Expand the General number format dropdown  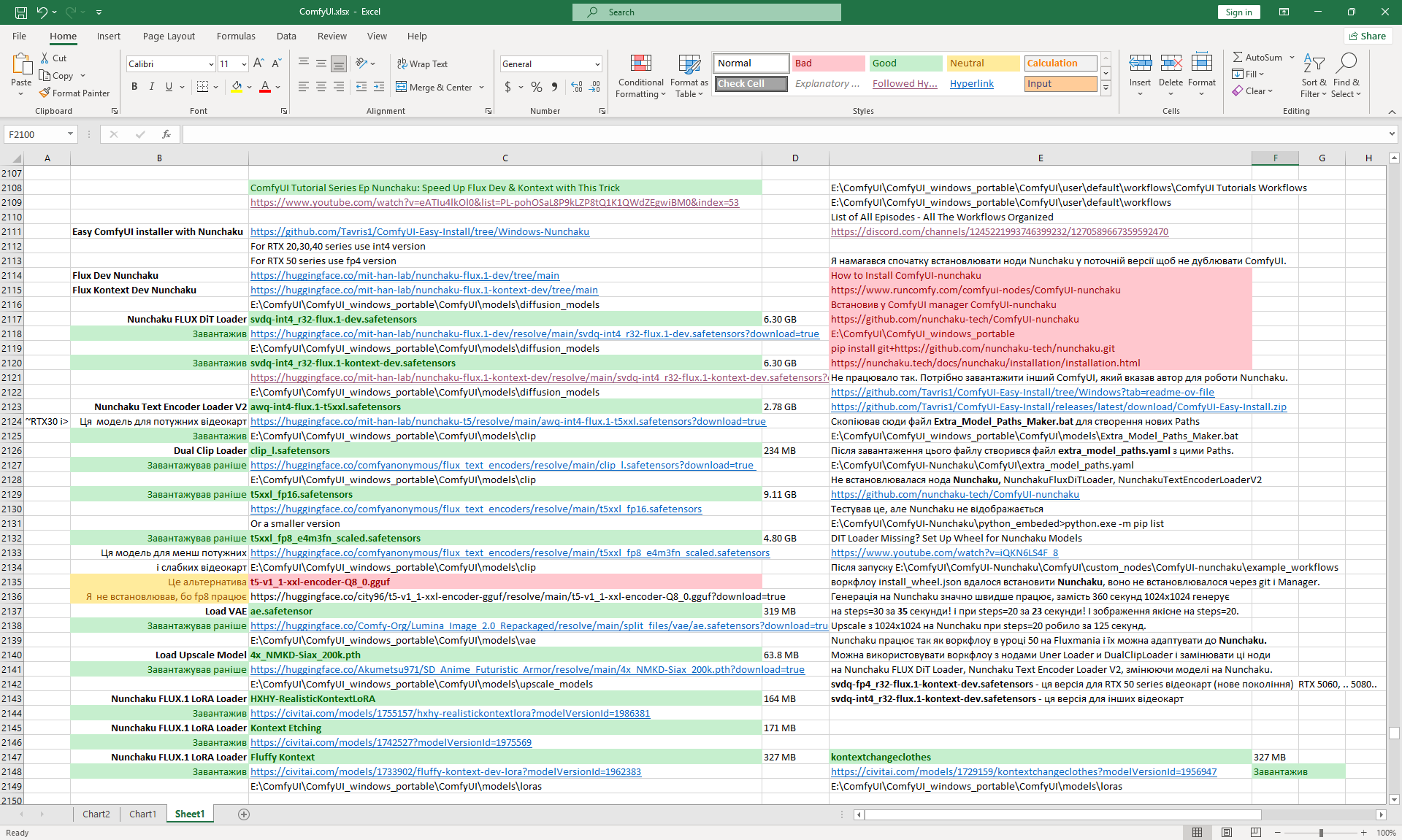[597, 64]
